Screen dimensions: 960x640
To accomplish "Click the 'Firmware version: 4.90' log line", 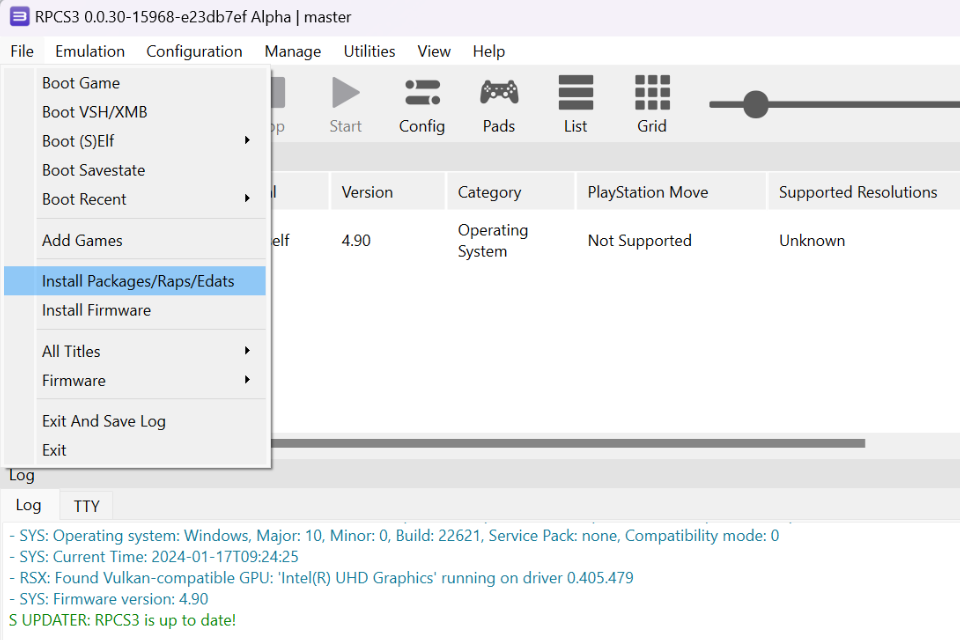I will [x=109, y=599].
